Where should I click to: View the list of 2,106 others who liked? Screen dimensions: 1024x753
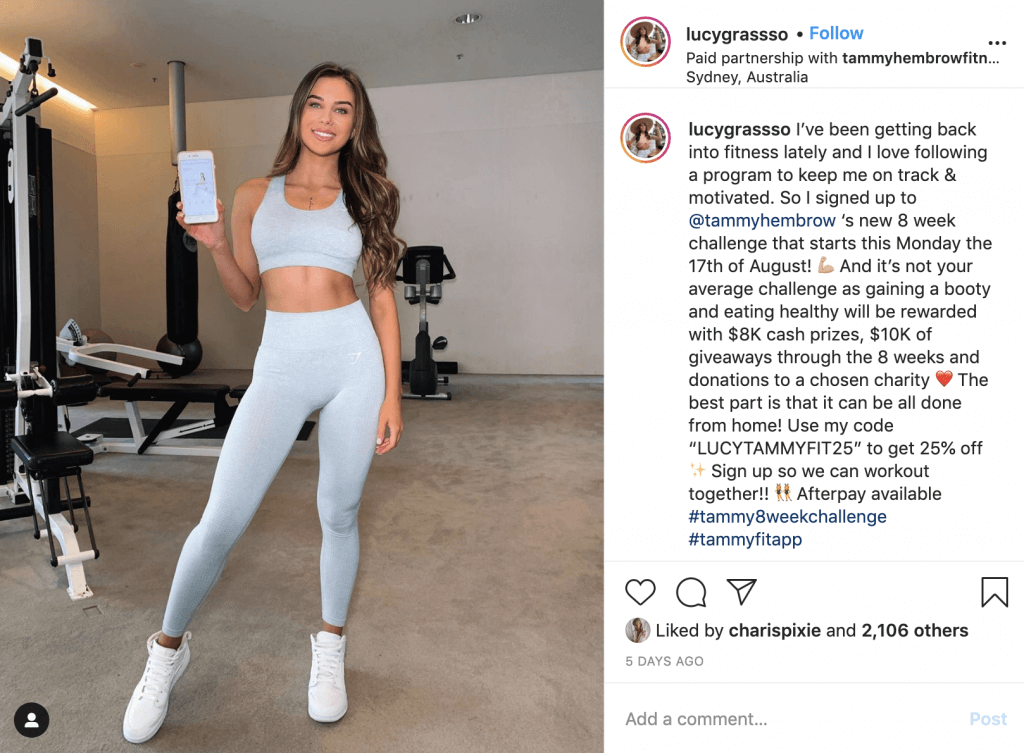[x=914, y=630]
